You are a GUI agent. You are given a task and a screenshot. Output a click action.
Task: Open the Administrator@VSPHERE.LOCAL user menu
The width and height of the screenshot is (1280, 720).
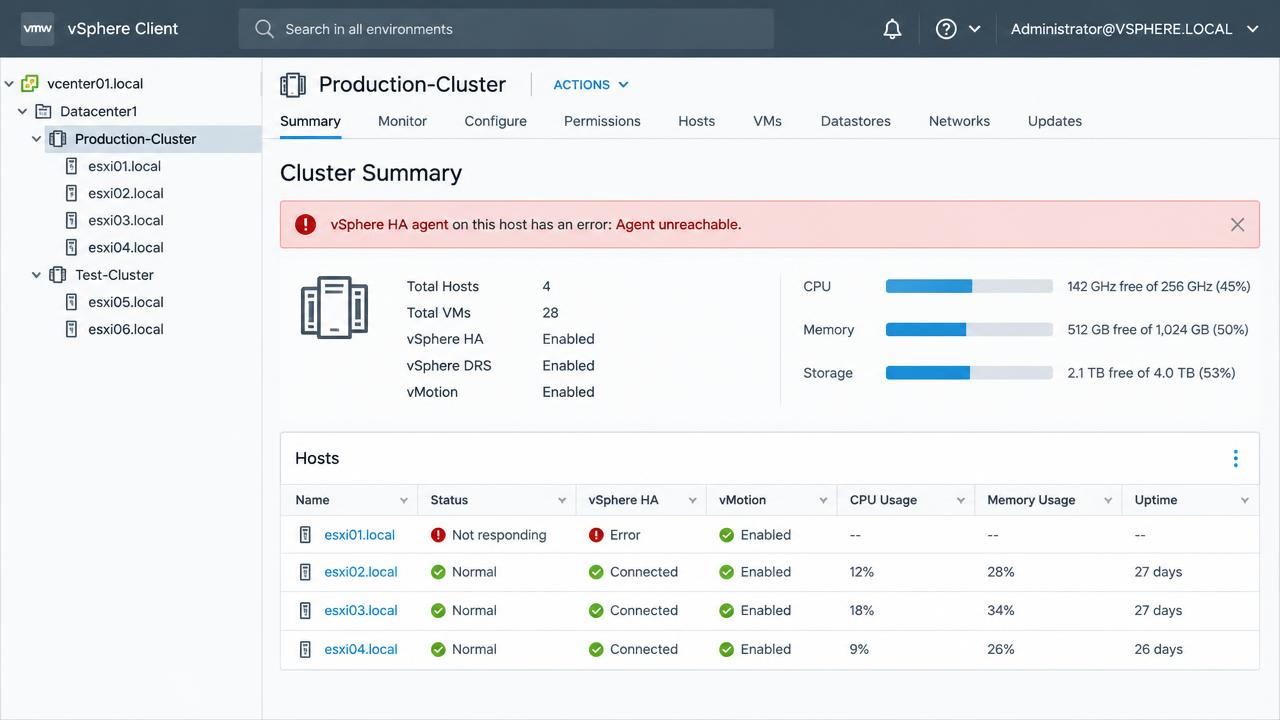coord(1134,29)
